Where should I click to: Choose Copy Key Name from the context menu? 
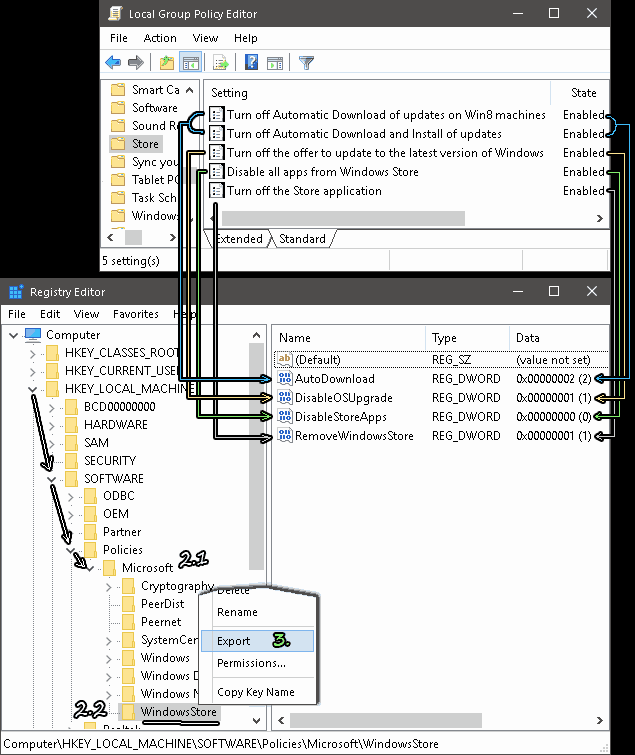click(x=257, y=692)
